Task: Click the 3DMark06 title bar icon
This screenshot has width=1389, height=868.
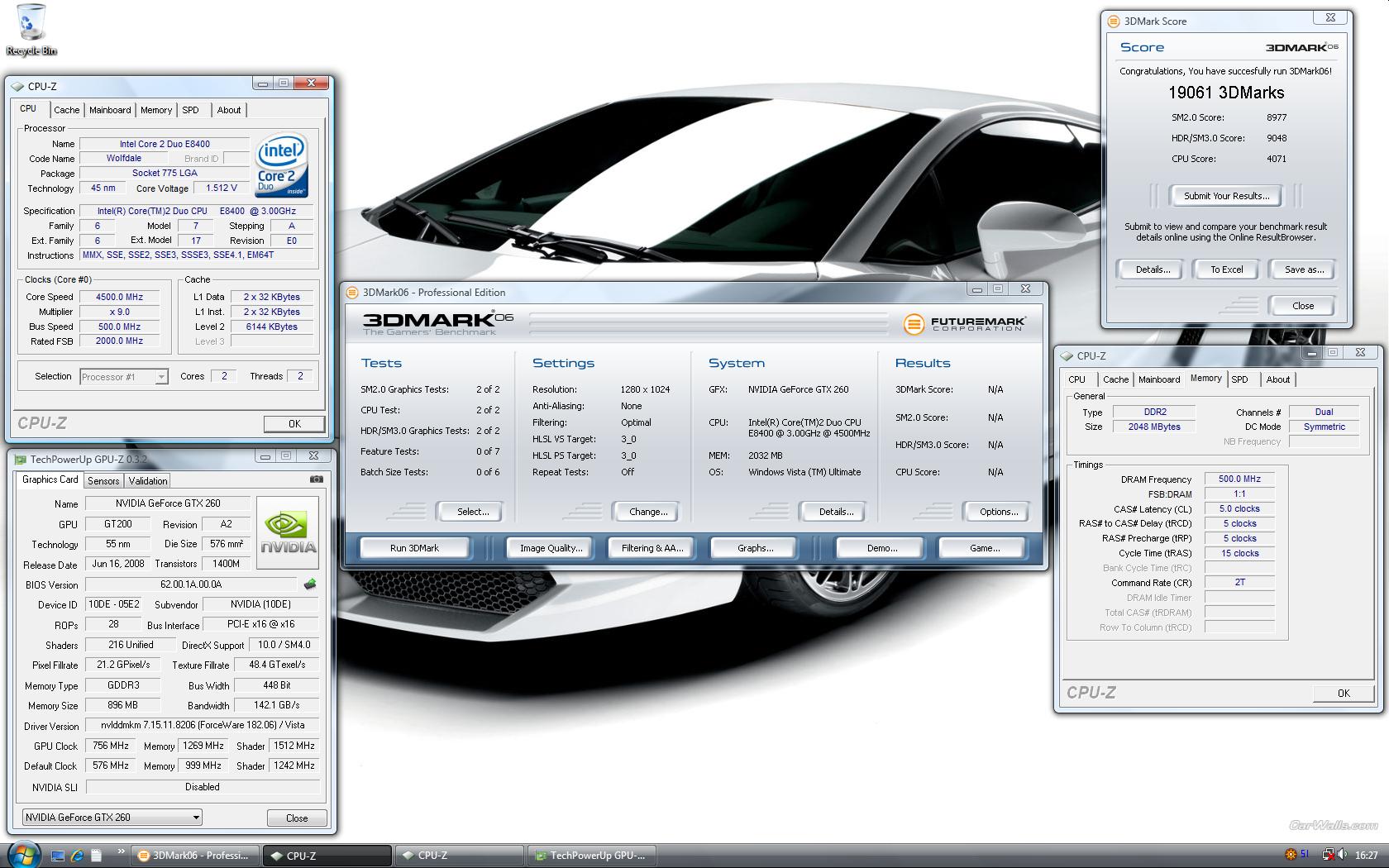Action: pyautogui.click(x=352, y=292)
